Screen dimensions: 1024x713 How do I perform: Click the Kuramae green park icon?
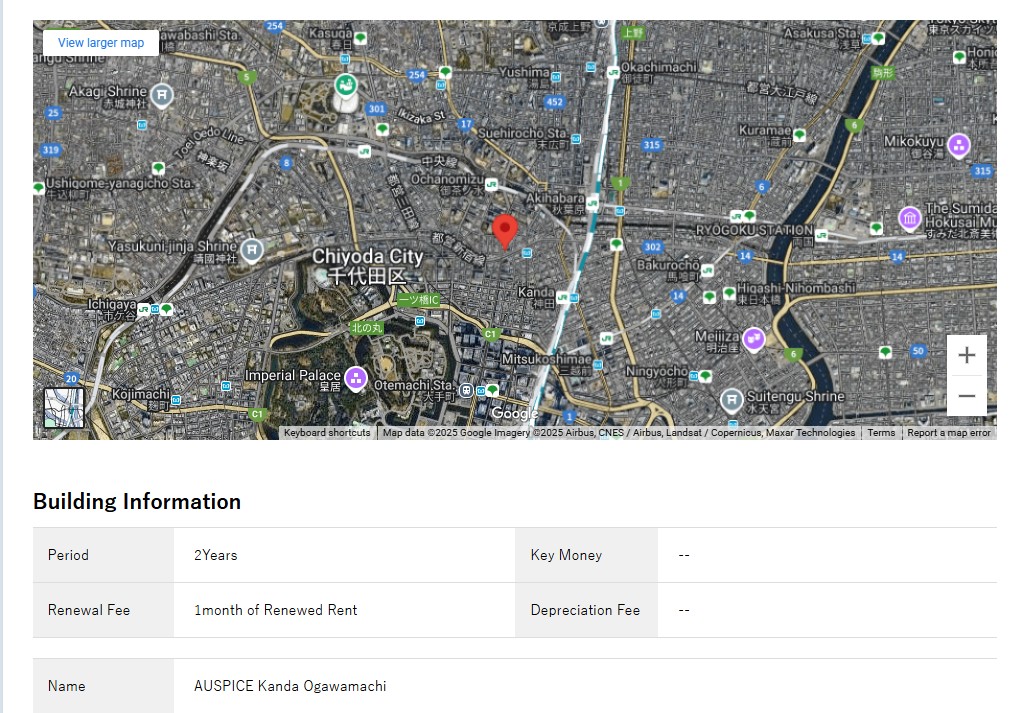point(799,135)
